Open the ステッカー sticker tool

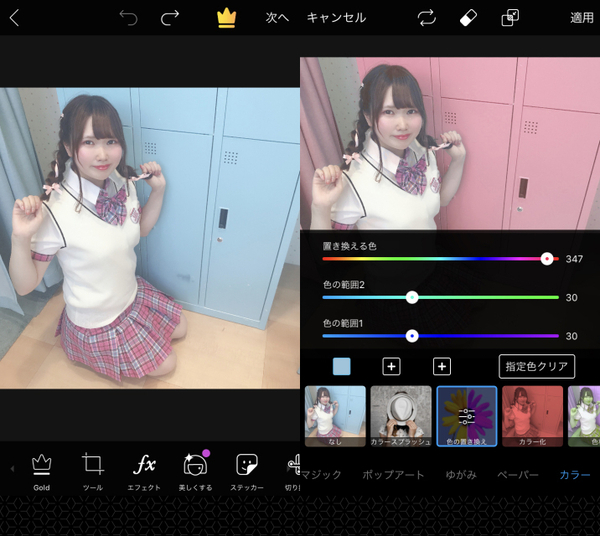click(246, 465)
